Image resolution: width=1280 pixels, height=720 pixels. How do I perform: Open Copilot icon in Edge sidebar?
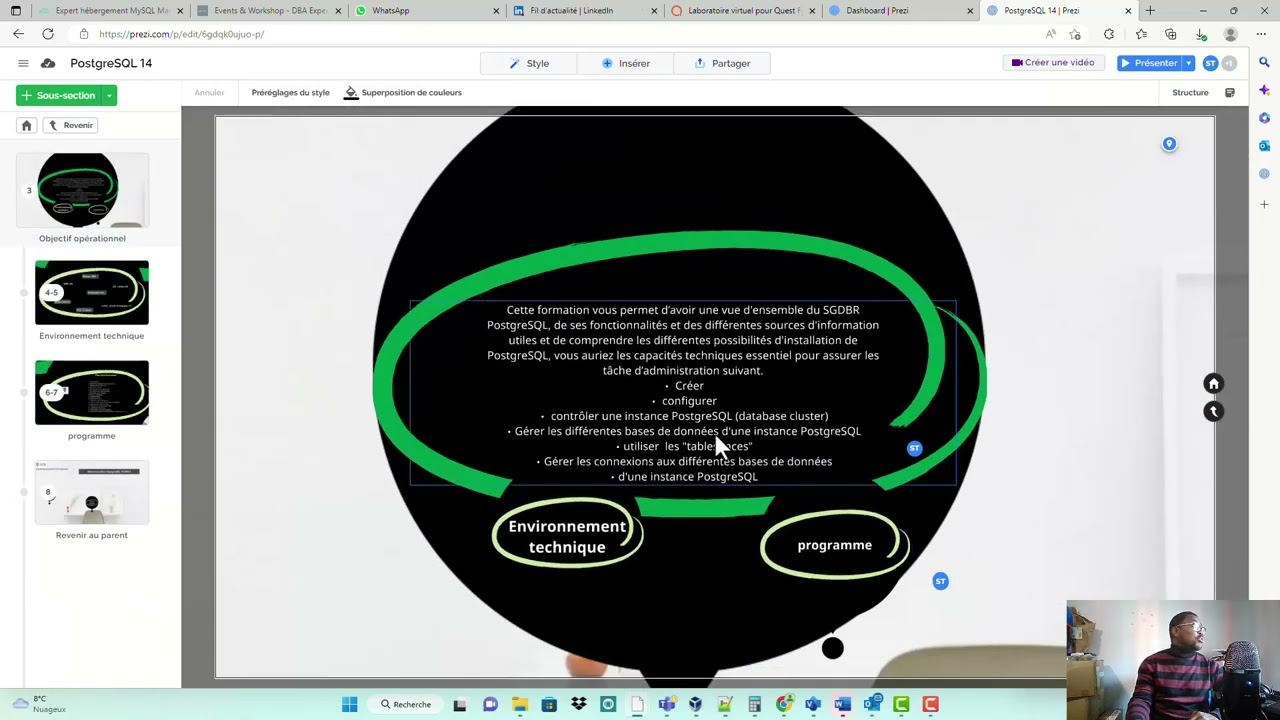coord(1264,90)
